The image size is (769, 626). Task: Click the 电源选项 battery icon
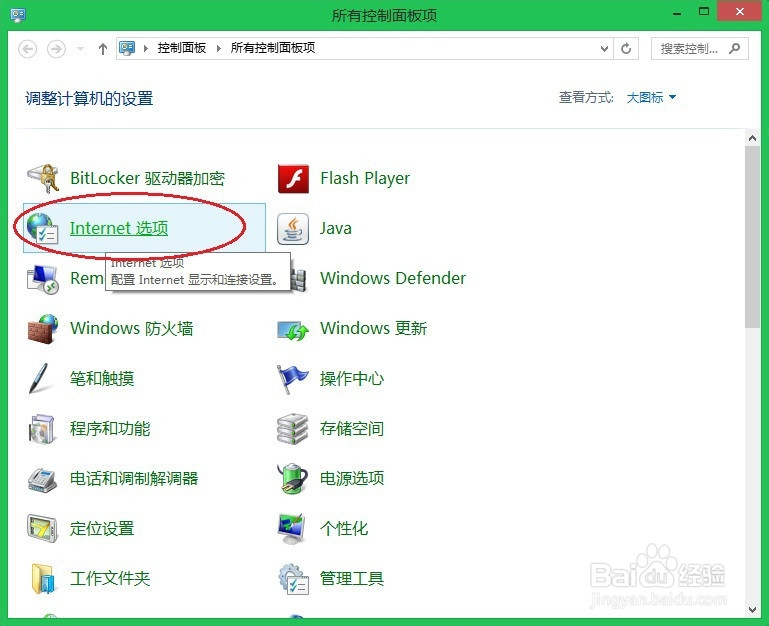click(x=293, y=479)
